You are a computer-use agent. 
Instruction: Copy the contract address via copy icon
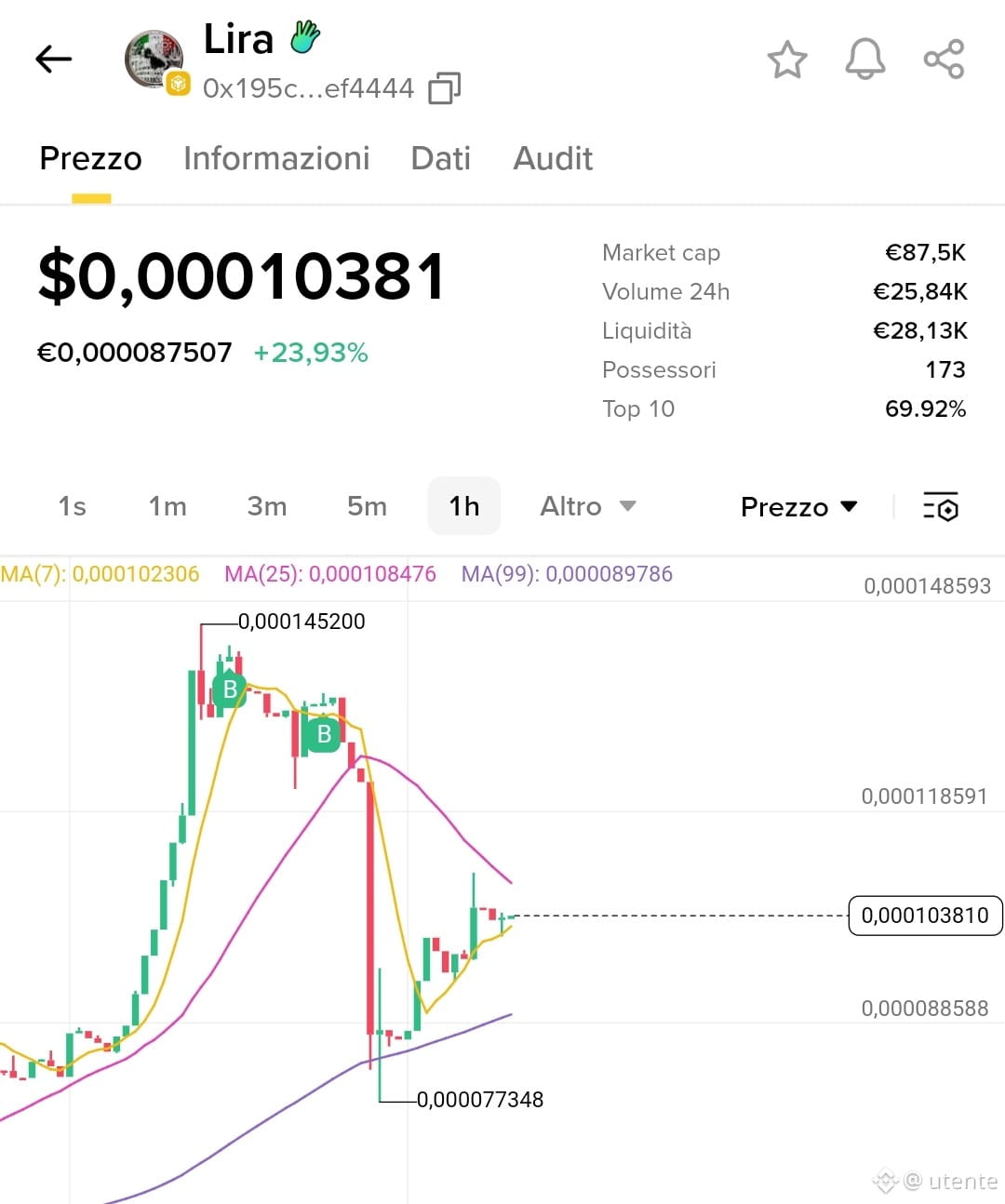445,88
